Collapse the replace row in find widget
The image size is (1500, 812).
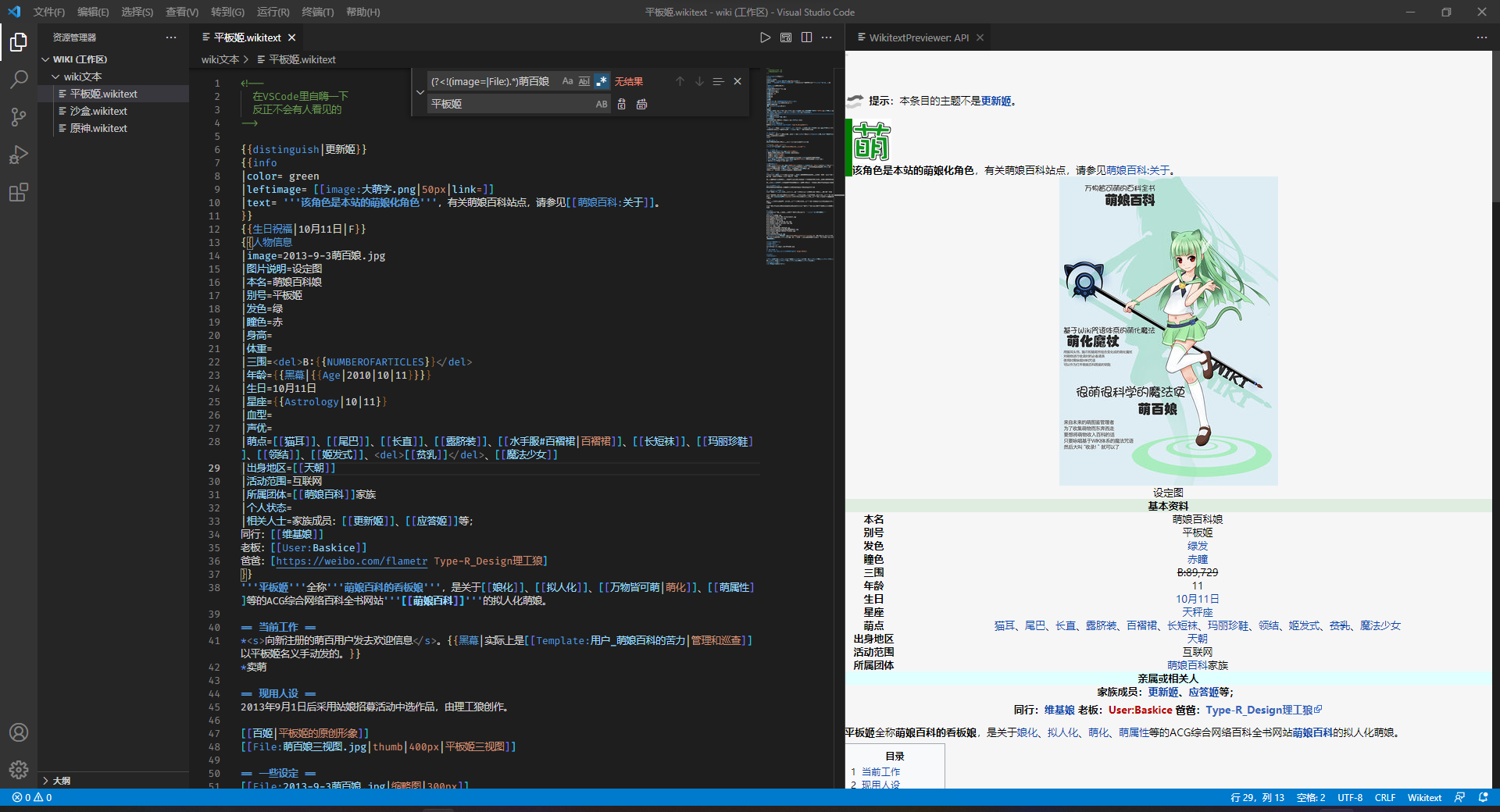420,92
